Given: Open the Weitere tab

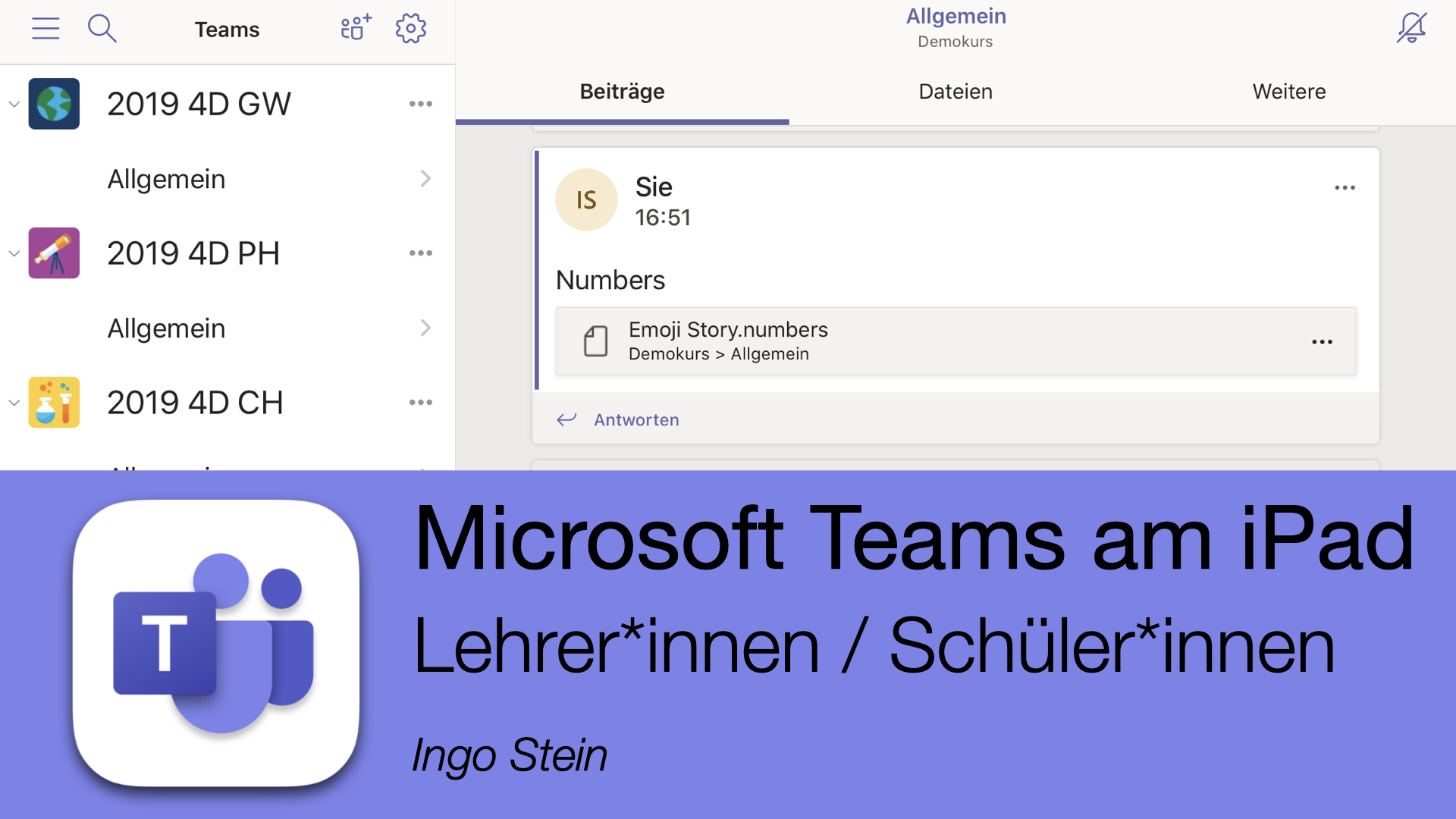Looking at the screenshot, I should [x=1289, y=92].
